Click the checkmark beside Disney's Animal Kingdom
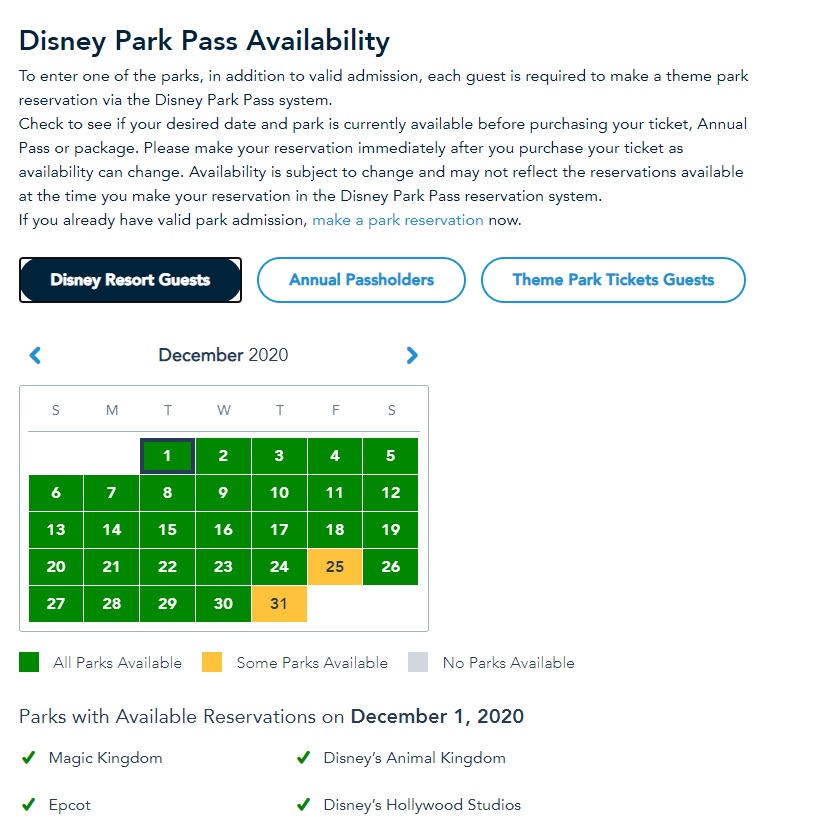 point(303,758)
